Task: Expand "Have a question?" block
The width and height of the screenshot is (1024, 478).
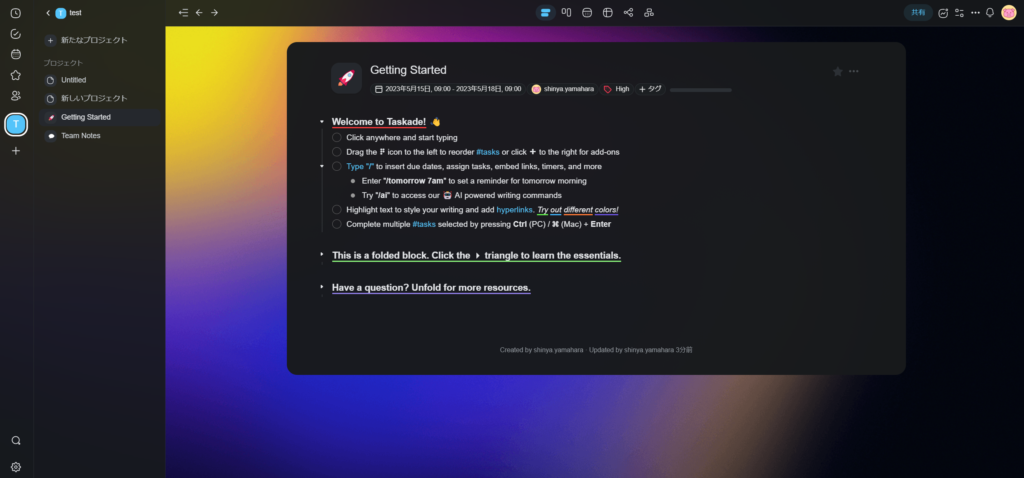Action: 321,286
